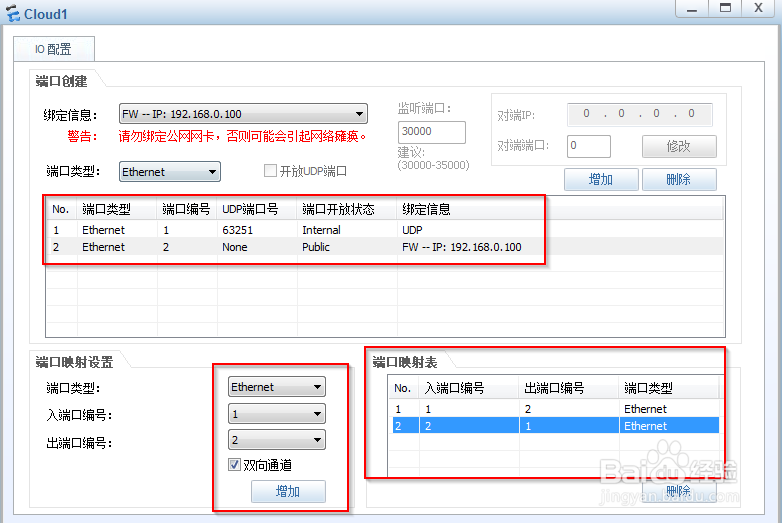The height and width of the screenshot is (523, 782).
Task: Open the 绑定信息 dropdown showing FW IP
Action: tap(243, 114)
